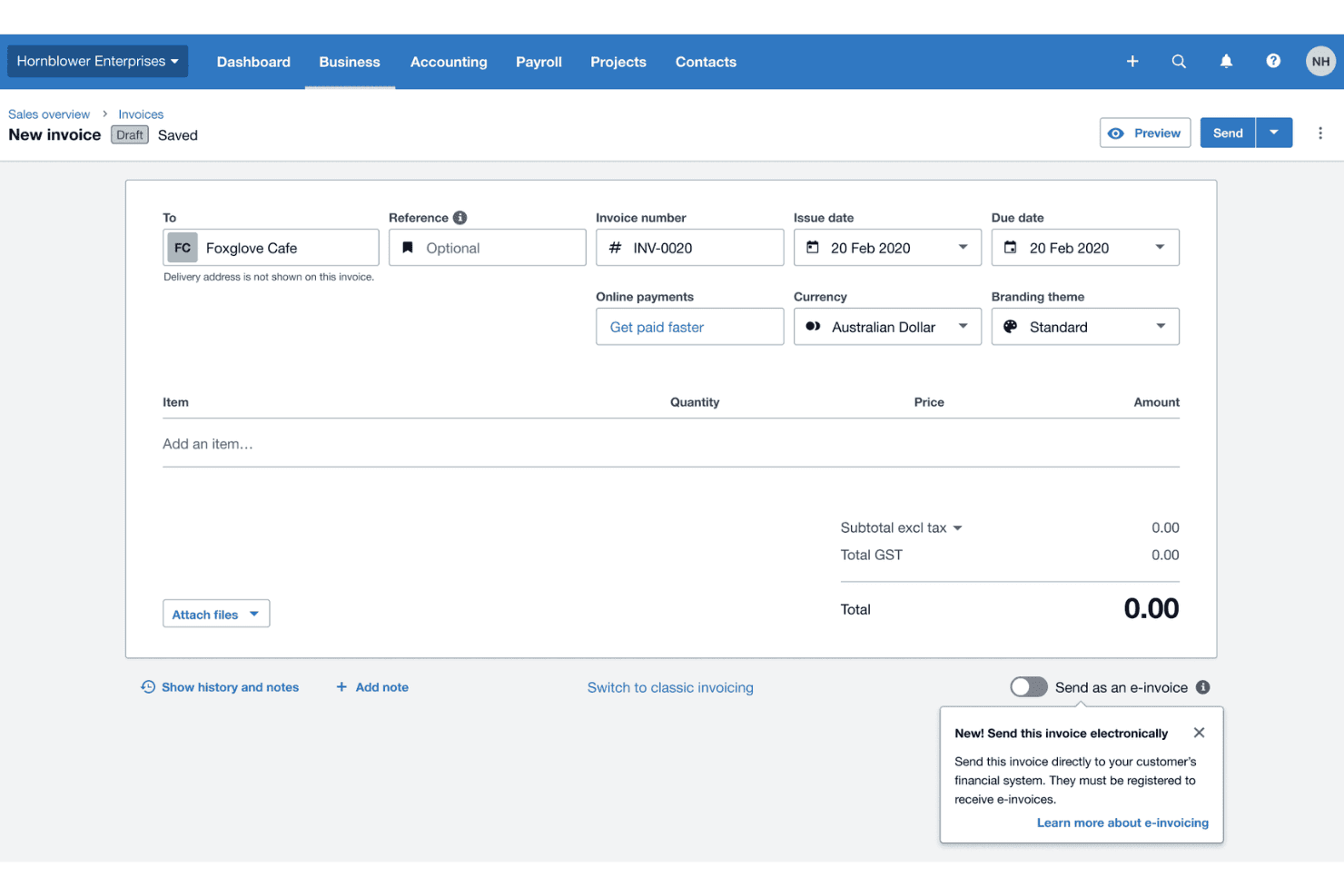Click Switch to classic invoicing link

tap(670, 687)
